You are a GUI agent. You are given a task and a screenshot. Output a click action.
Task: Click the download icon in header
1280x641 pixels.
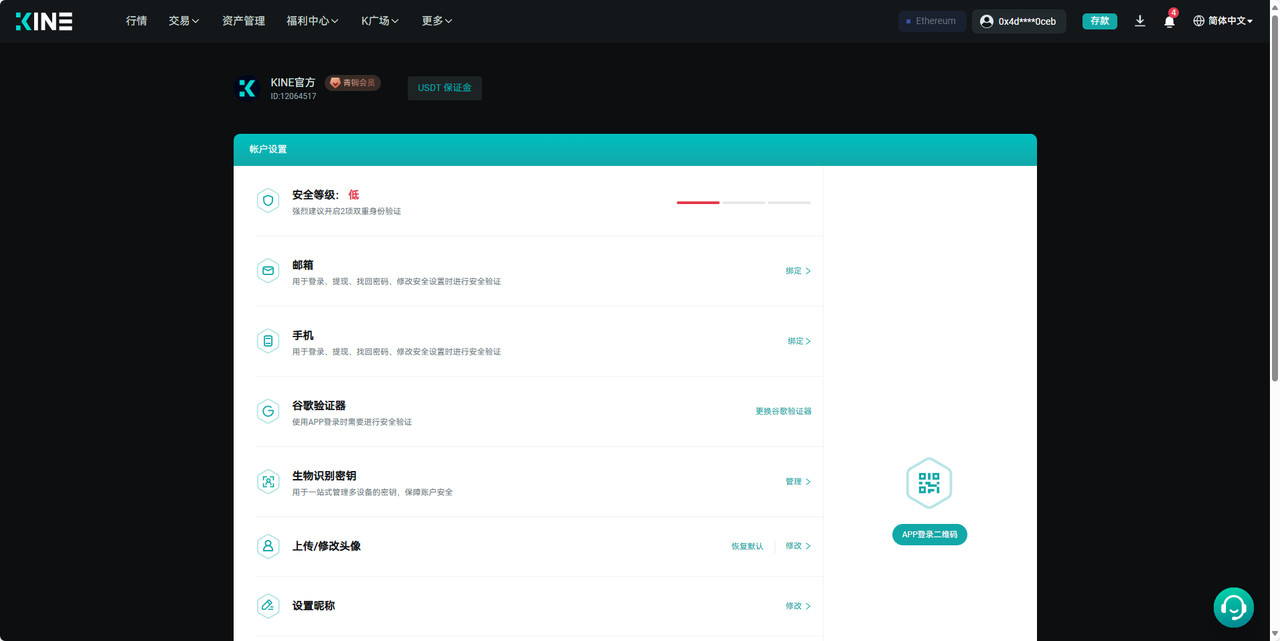(x=1140, y=21)
